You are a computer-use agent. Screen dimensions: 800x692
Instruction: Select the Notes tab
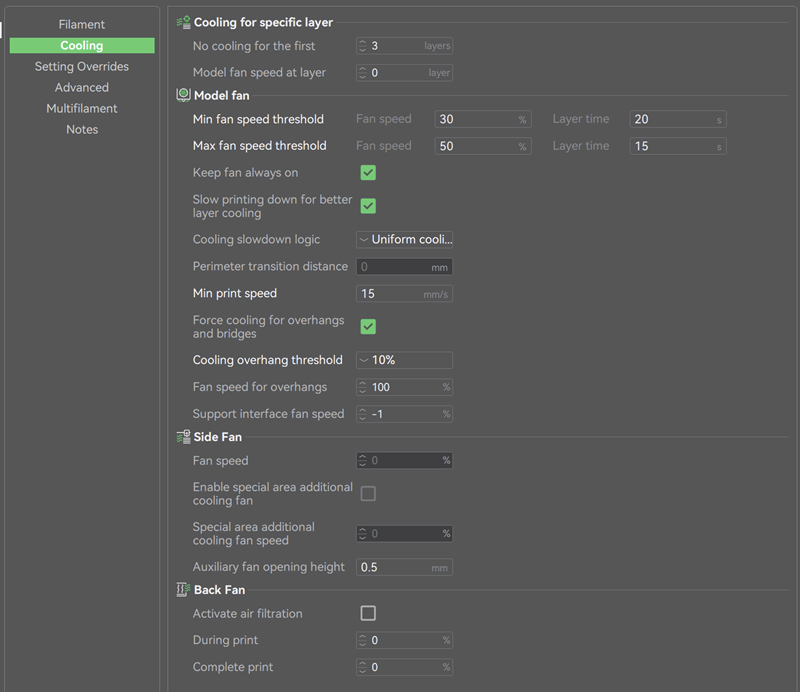(x=82, y=130)
